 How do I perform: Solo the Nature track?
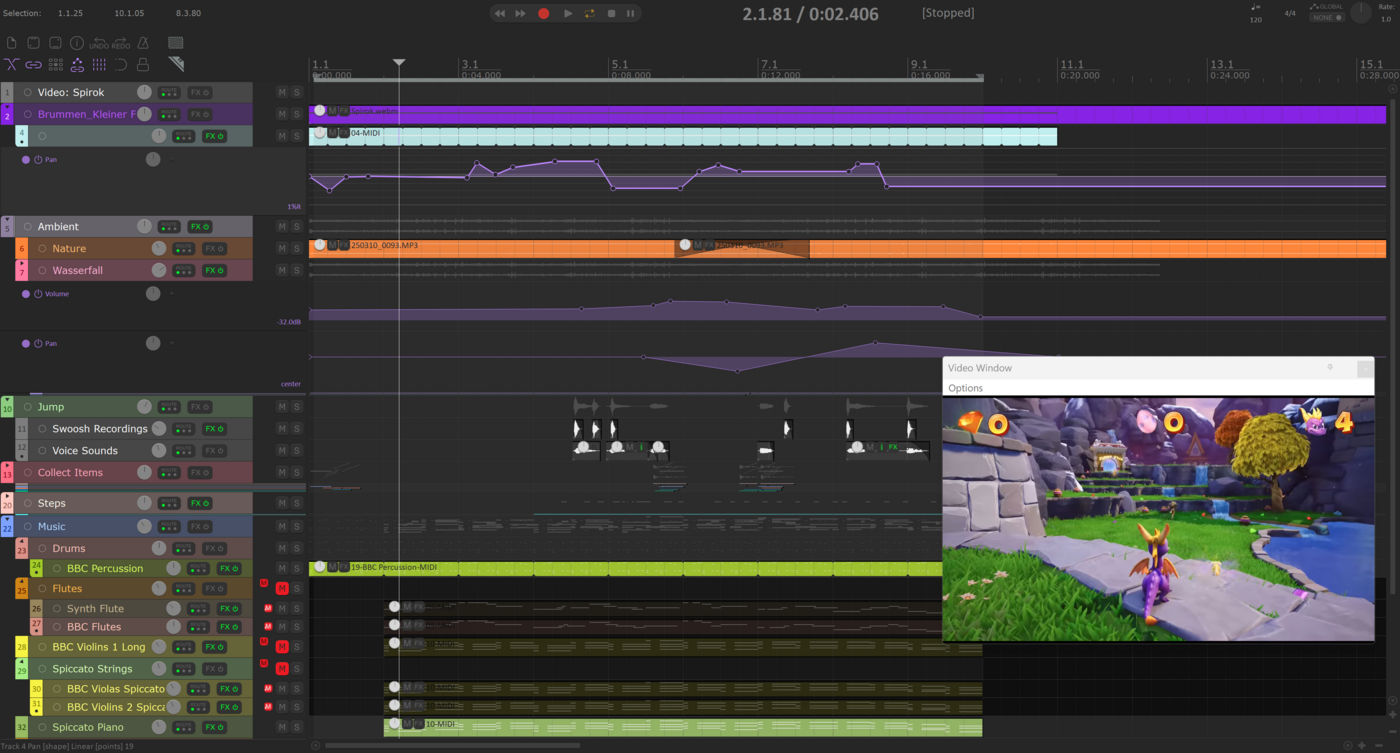297,249
